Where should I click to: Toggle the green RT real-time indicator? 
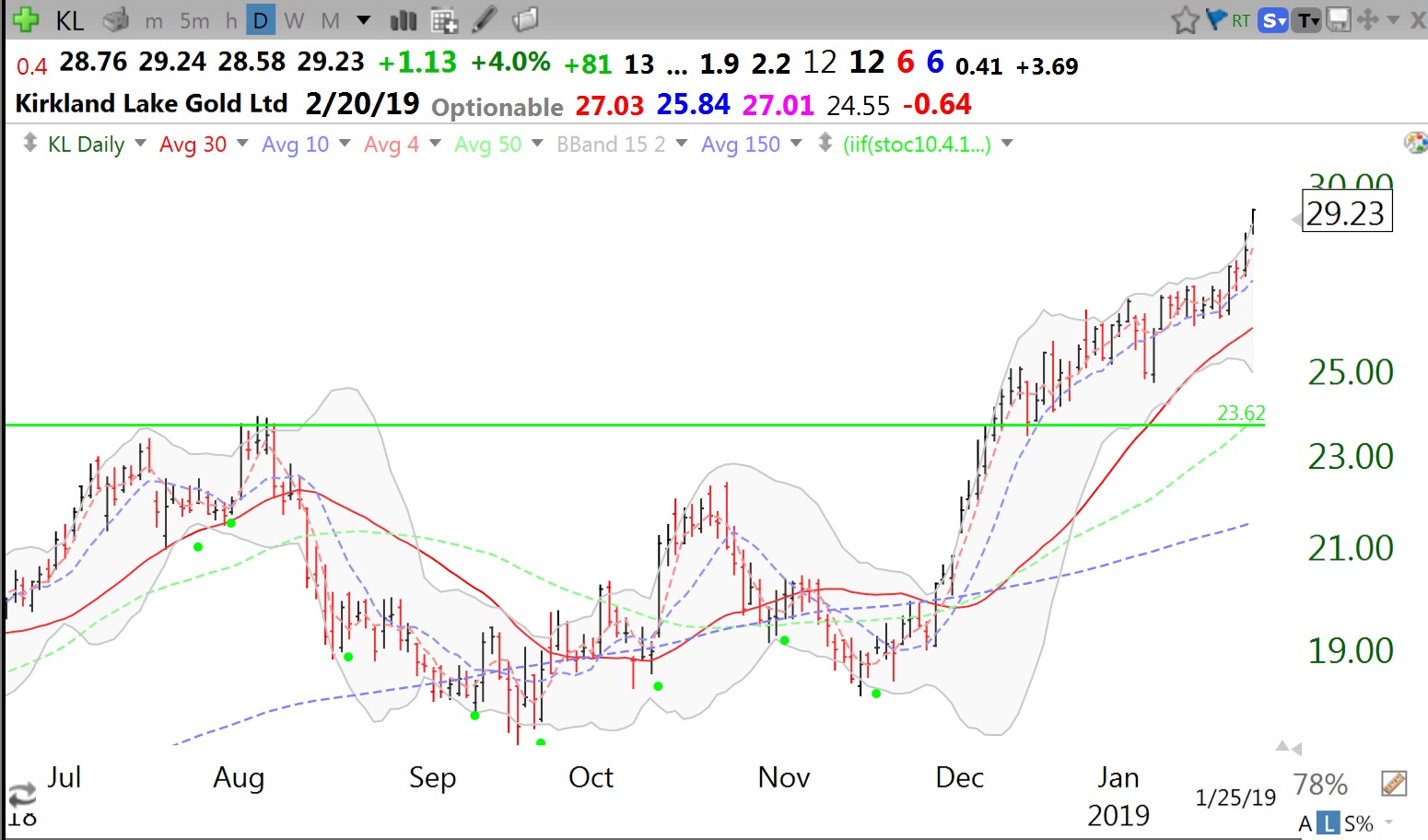(1241, 21)
